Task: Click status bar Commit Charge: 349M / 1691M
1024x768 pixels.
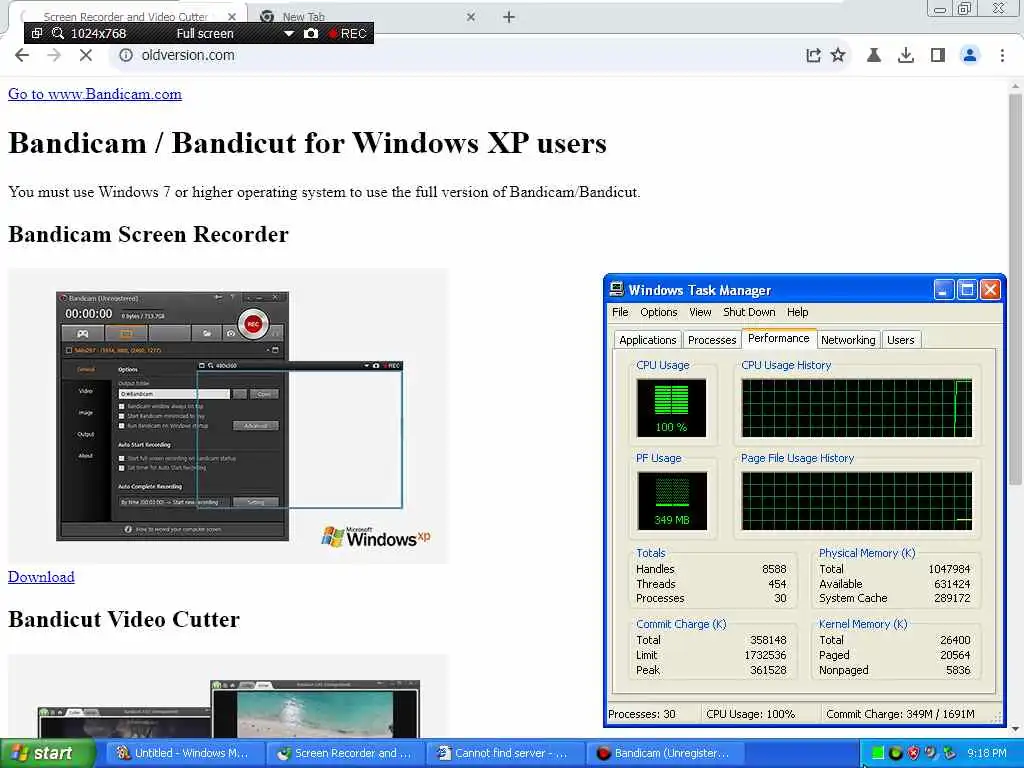Action: click(x=900, y=714)
